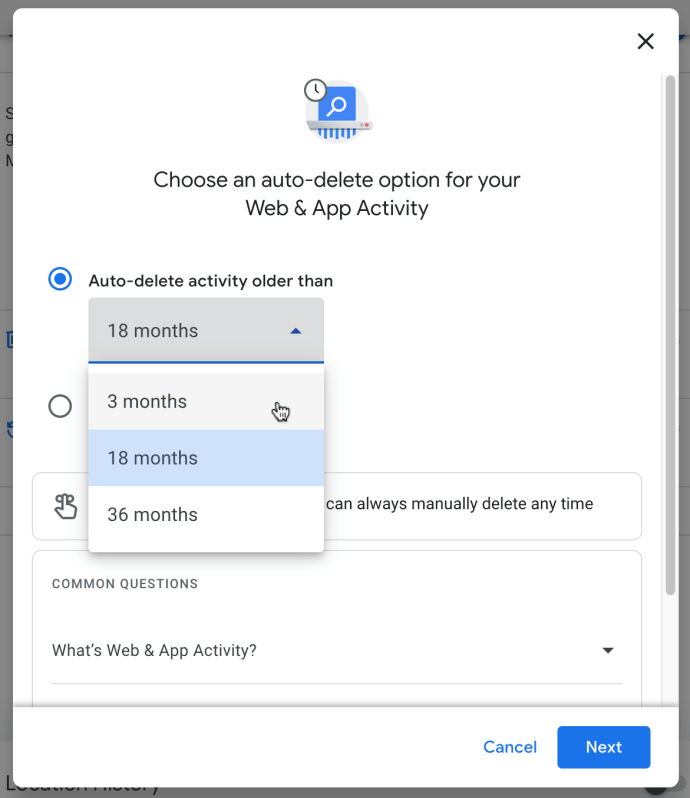Close the auto-delete dialog with the X

click(x=645, y=41)
